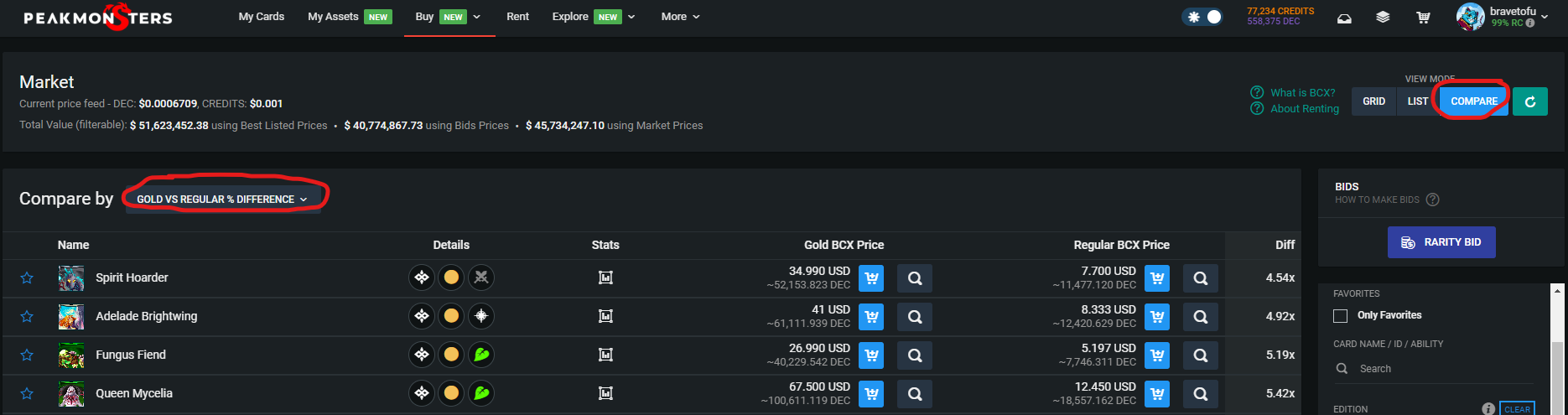Click the life element icon for Adelade Brightwing
Screen dimensions: 1568x415
481,316
